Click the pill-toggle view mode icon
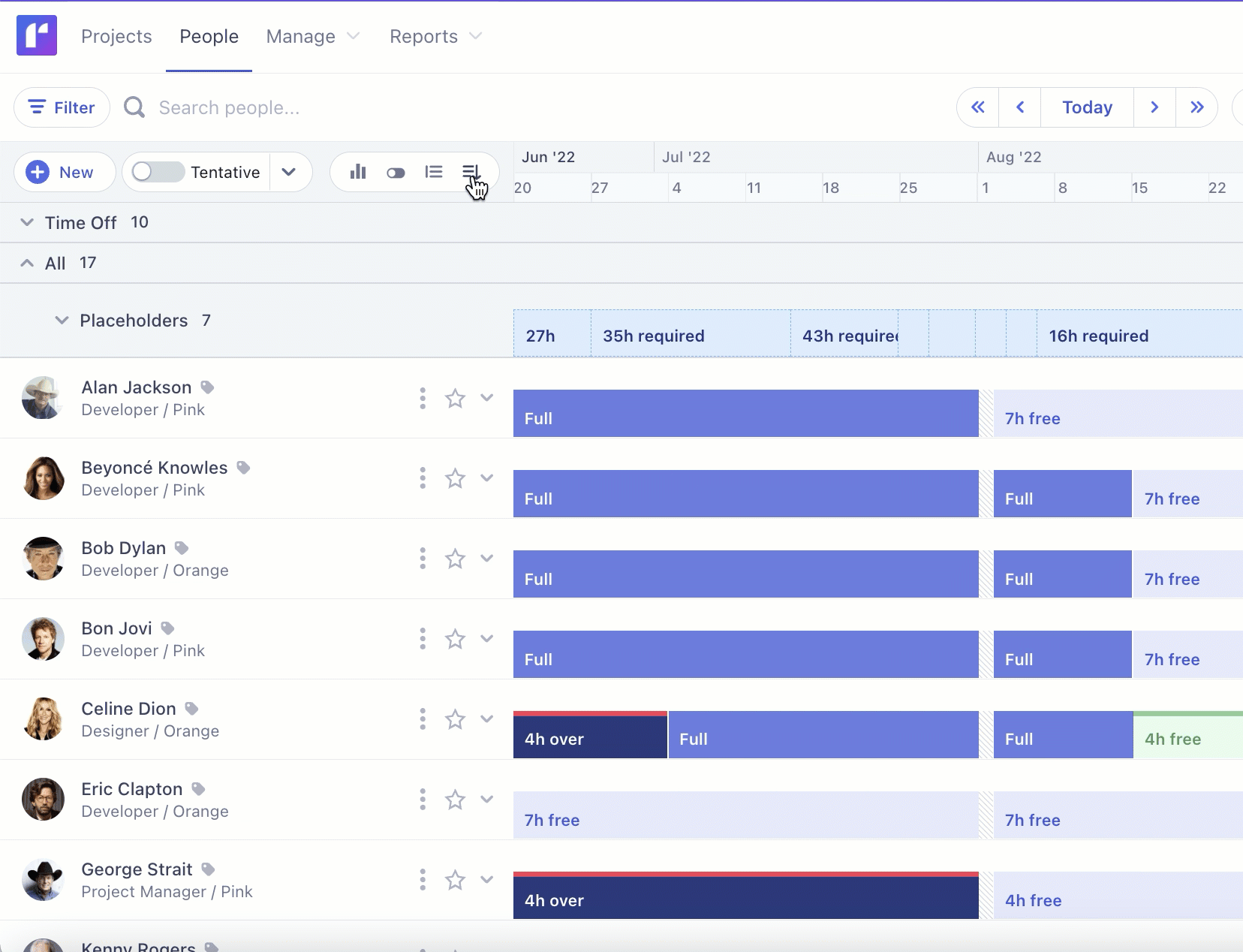This screenshot has height=952, width=1243. pos(396,172)
